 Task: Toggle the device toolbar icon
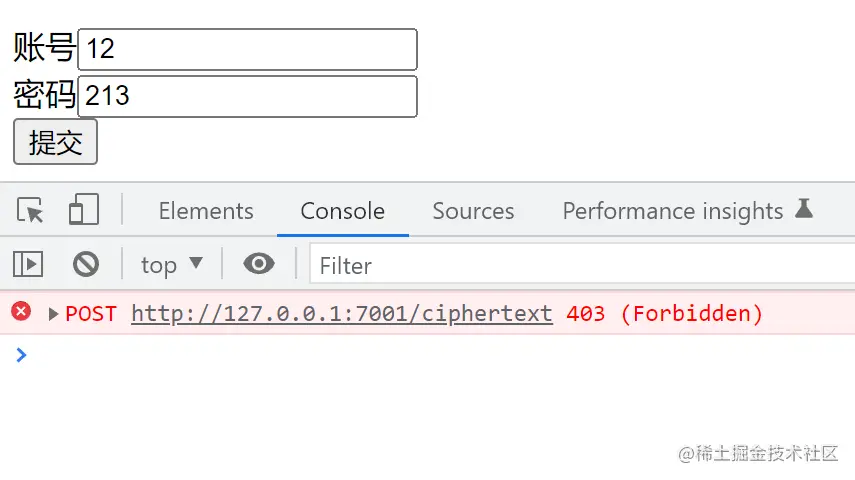pyautogui.click(x=83, y=211)
